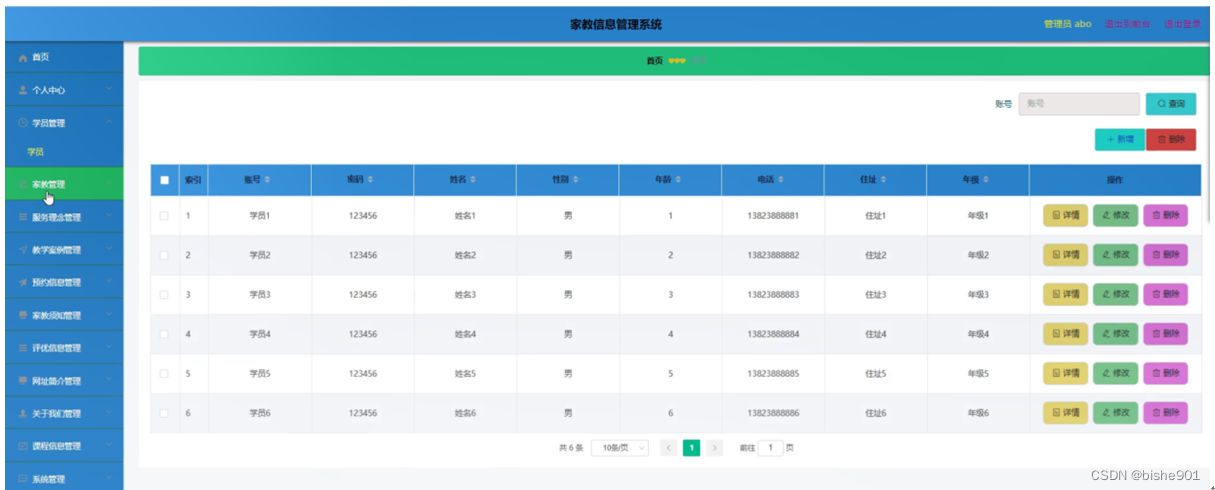Viewport: 1215px width, 490px height.
Task: Collapse the 学员管理 menu chevron
Action: click(x=108, y=123)
